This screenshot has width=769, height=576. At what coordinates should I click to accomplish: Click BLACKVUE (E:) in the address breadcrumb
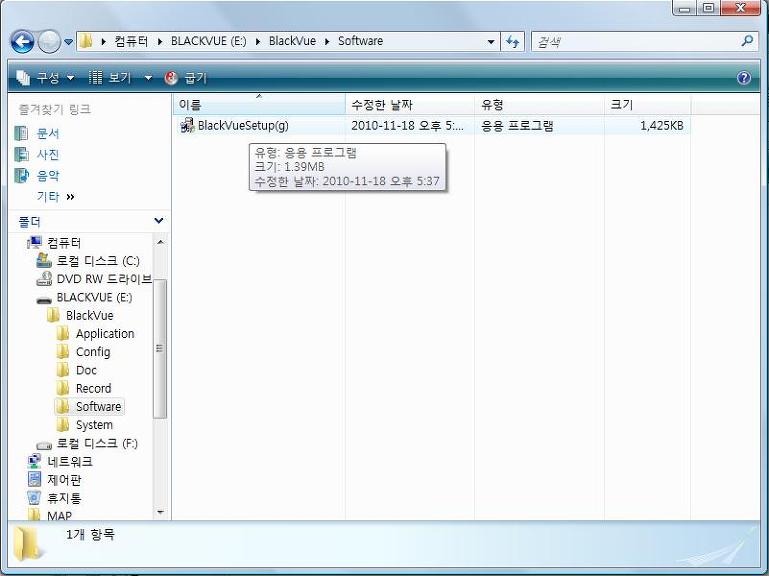(x=208, y=41)
